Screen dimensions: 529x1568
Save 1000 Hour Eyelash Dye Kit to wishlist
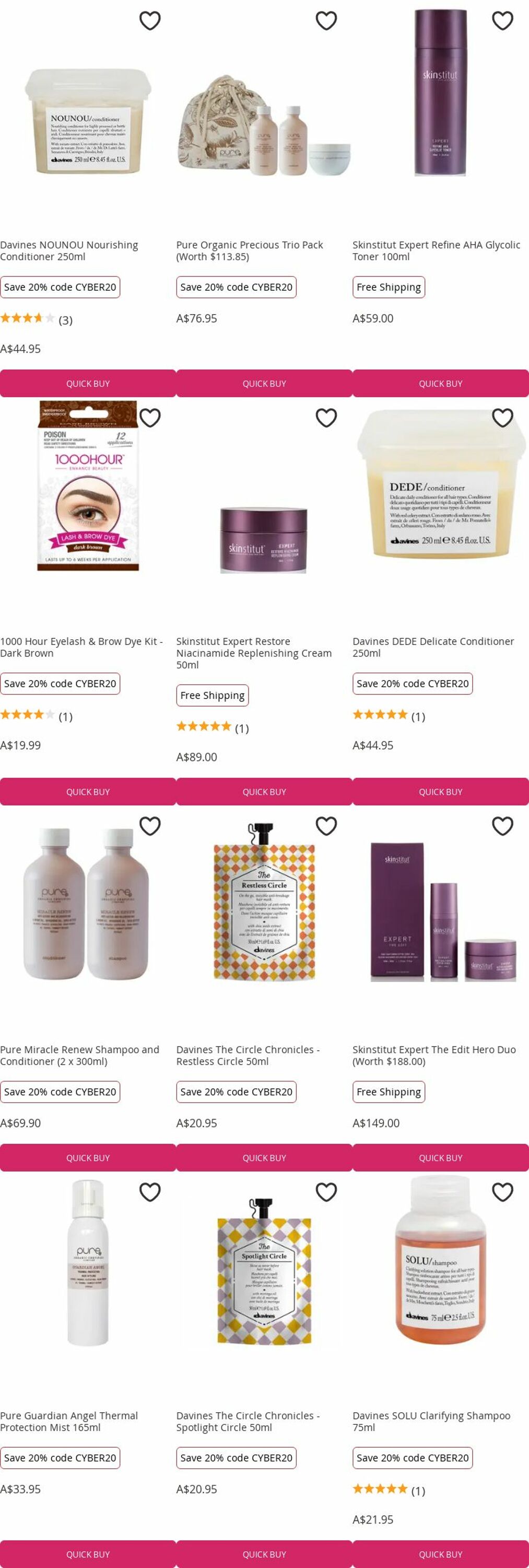click(x=149, y=418)
